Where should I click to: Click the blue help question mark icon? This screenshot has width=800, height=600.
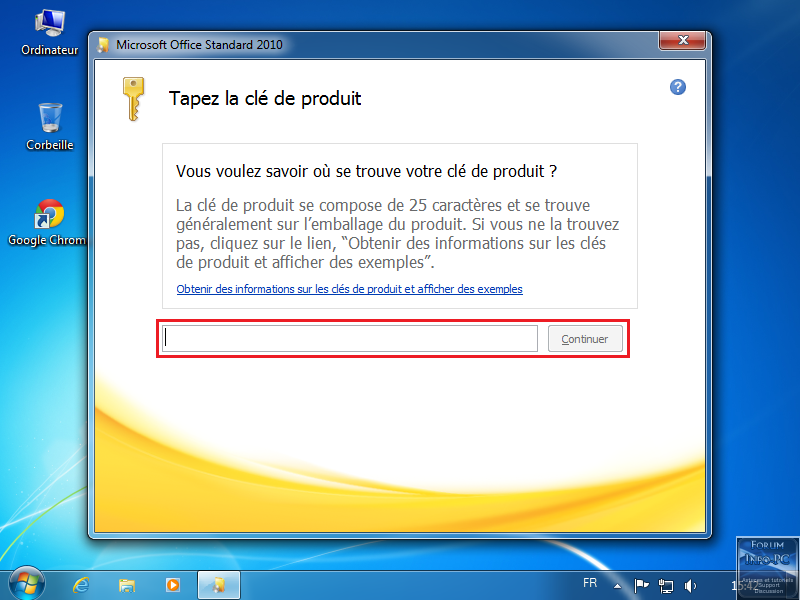pyautogui.click(x=678, y=87)
